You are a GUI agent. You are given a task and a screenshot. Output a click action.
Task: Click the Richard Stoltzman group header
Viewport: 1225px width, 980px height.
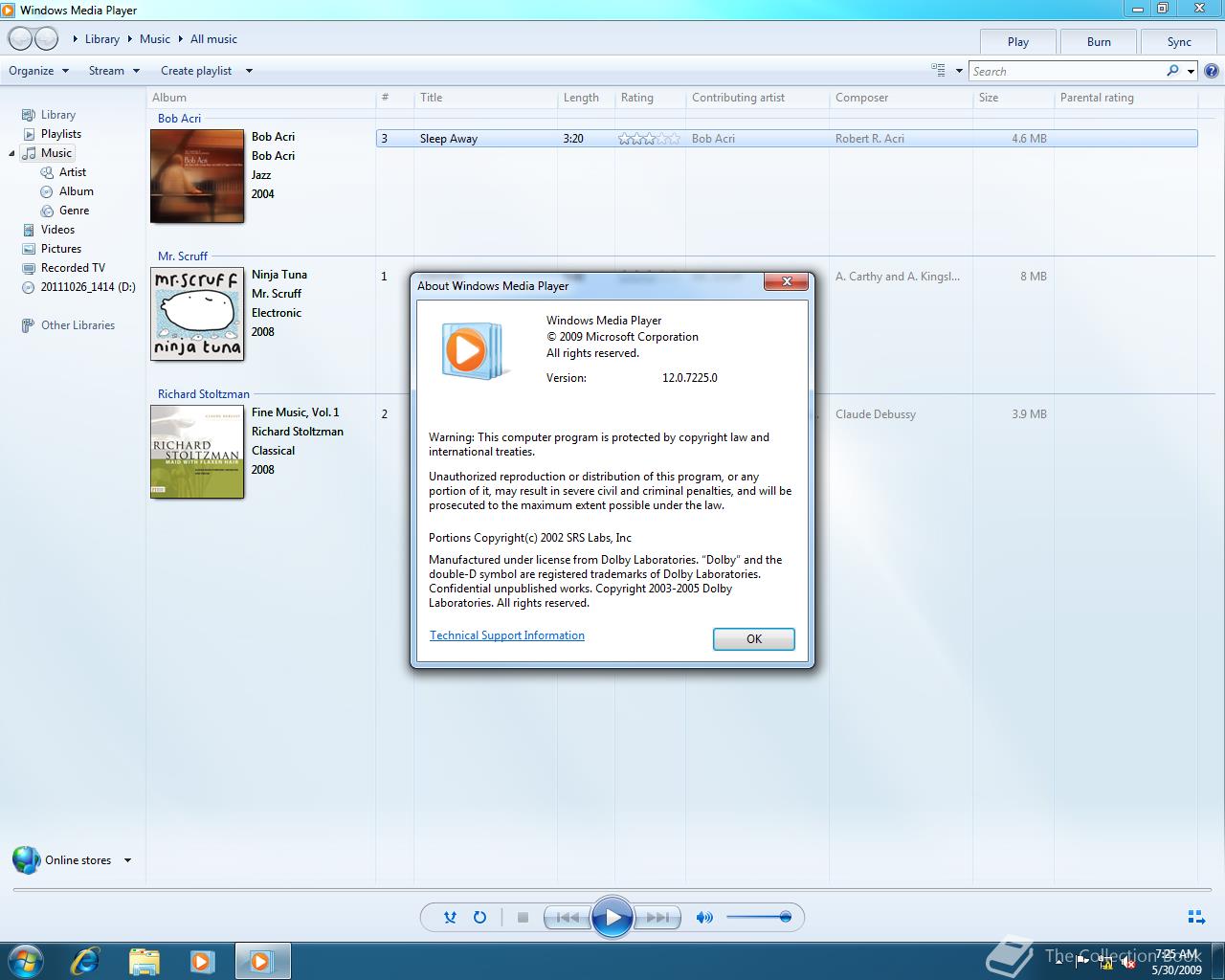[204, 394]
